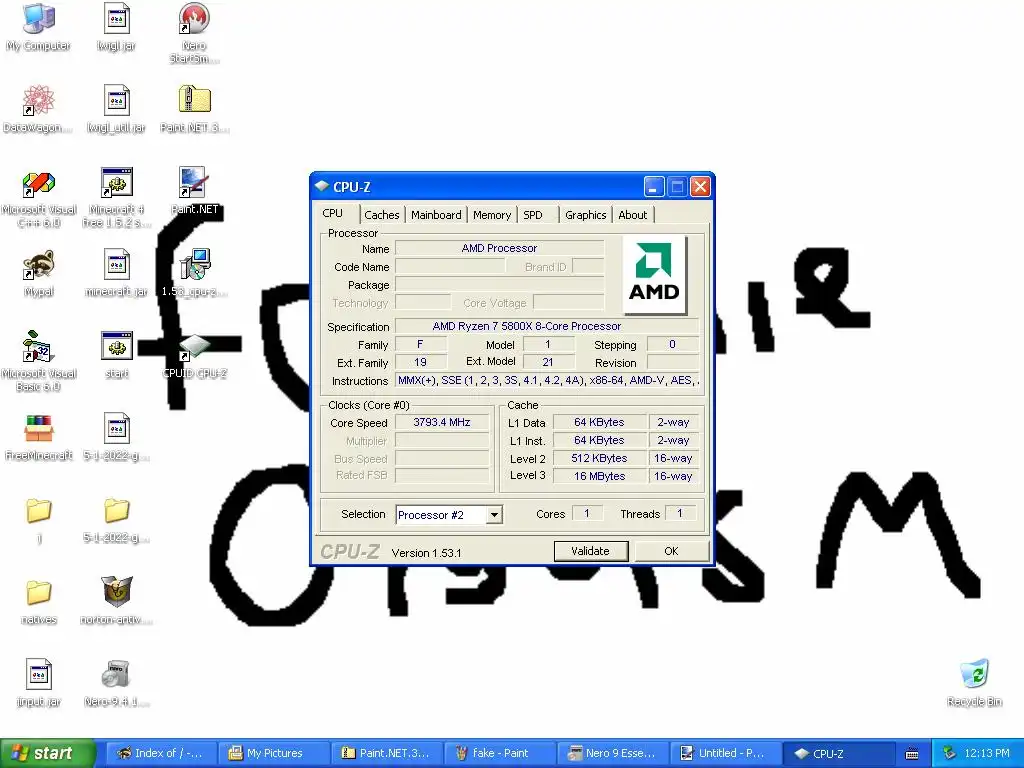The image size is (1024, 768).
Task: Switch to the Caches tab
Action: [x=381, y=215]
